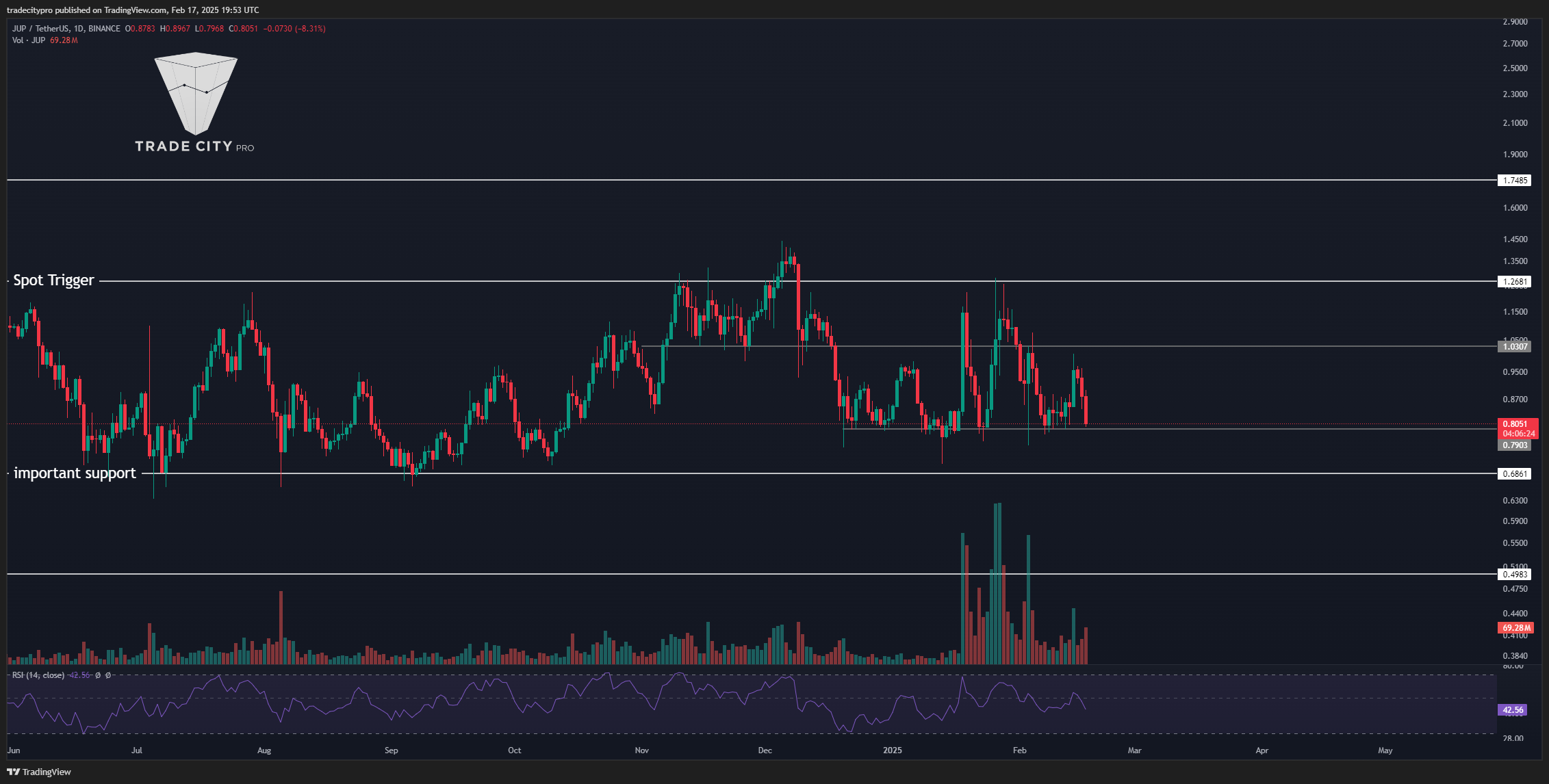Click the TradingView logo at bottom left
This screenshot has width=1549, height=784.
click(39, 772)
